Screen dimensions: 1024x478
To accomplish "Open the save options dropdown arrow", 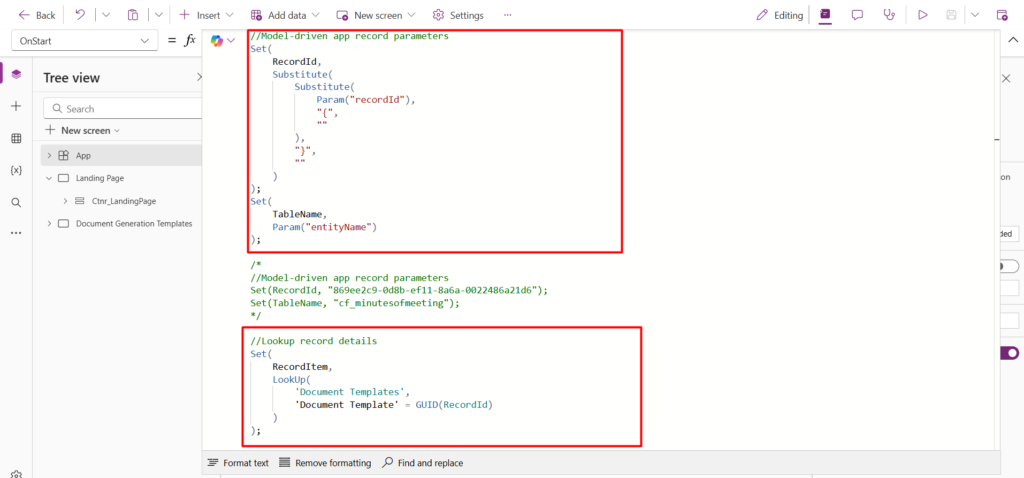I will point(975,15).
